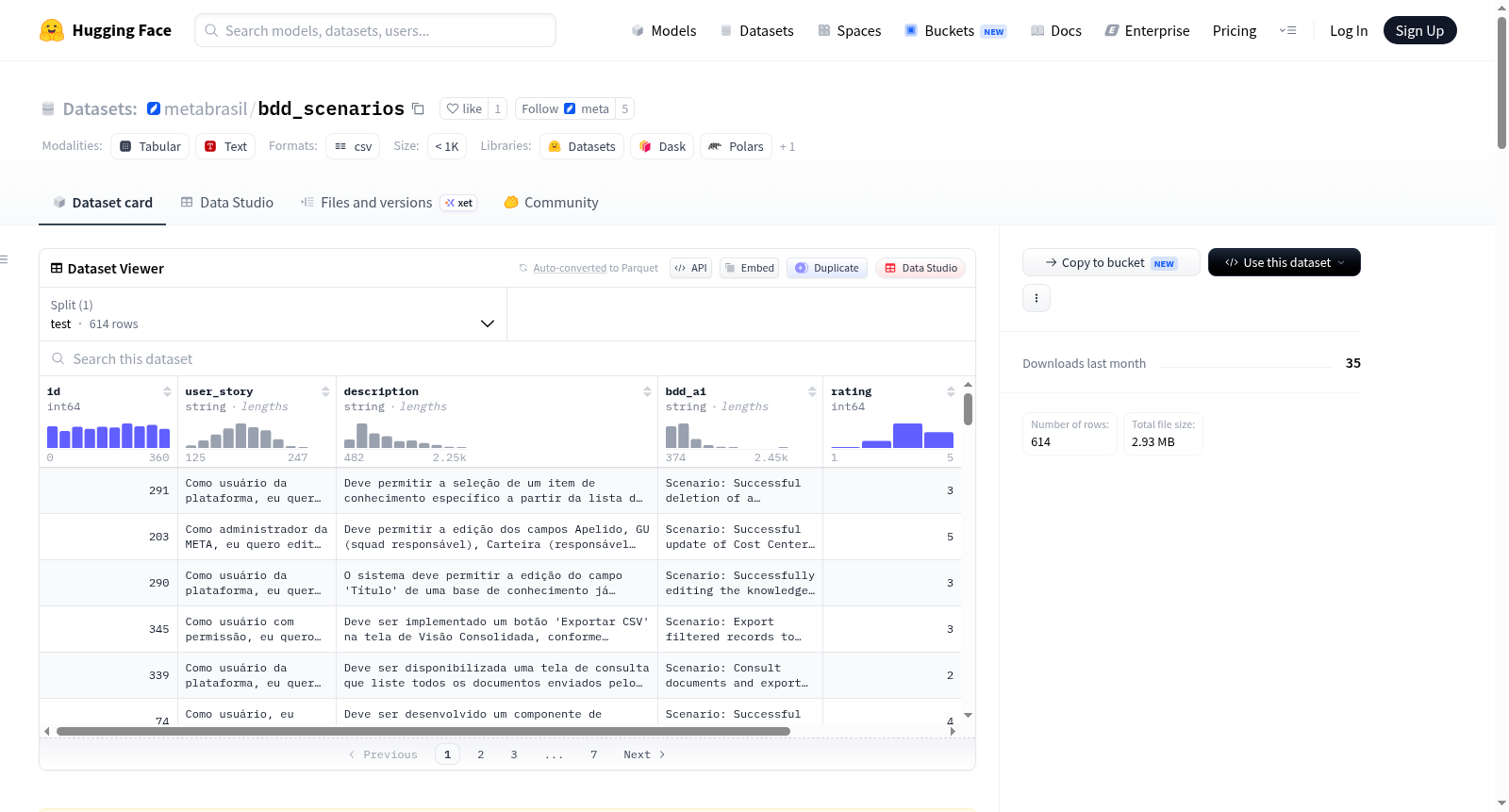Open Docs in navigation
Screen dimensions: 1509x812
pyautogui.click(x=1056, y=30)
